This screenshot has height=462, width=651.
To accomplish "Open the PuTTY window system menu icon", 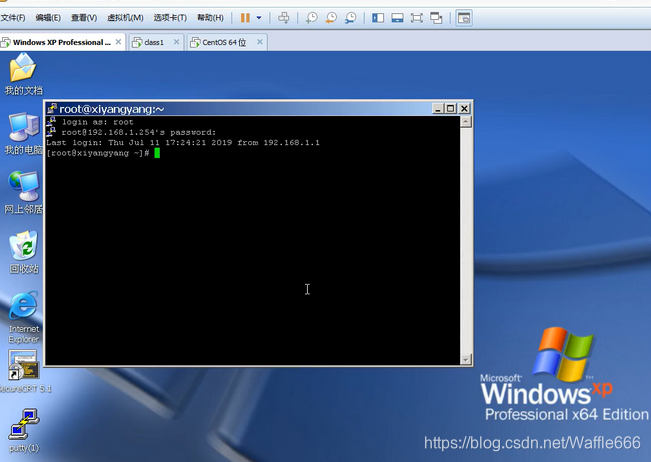I will pos(52,109).
